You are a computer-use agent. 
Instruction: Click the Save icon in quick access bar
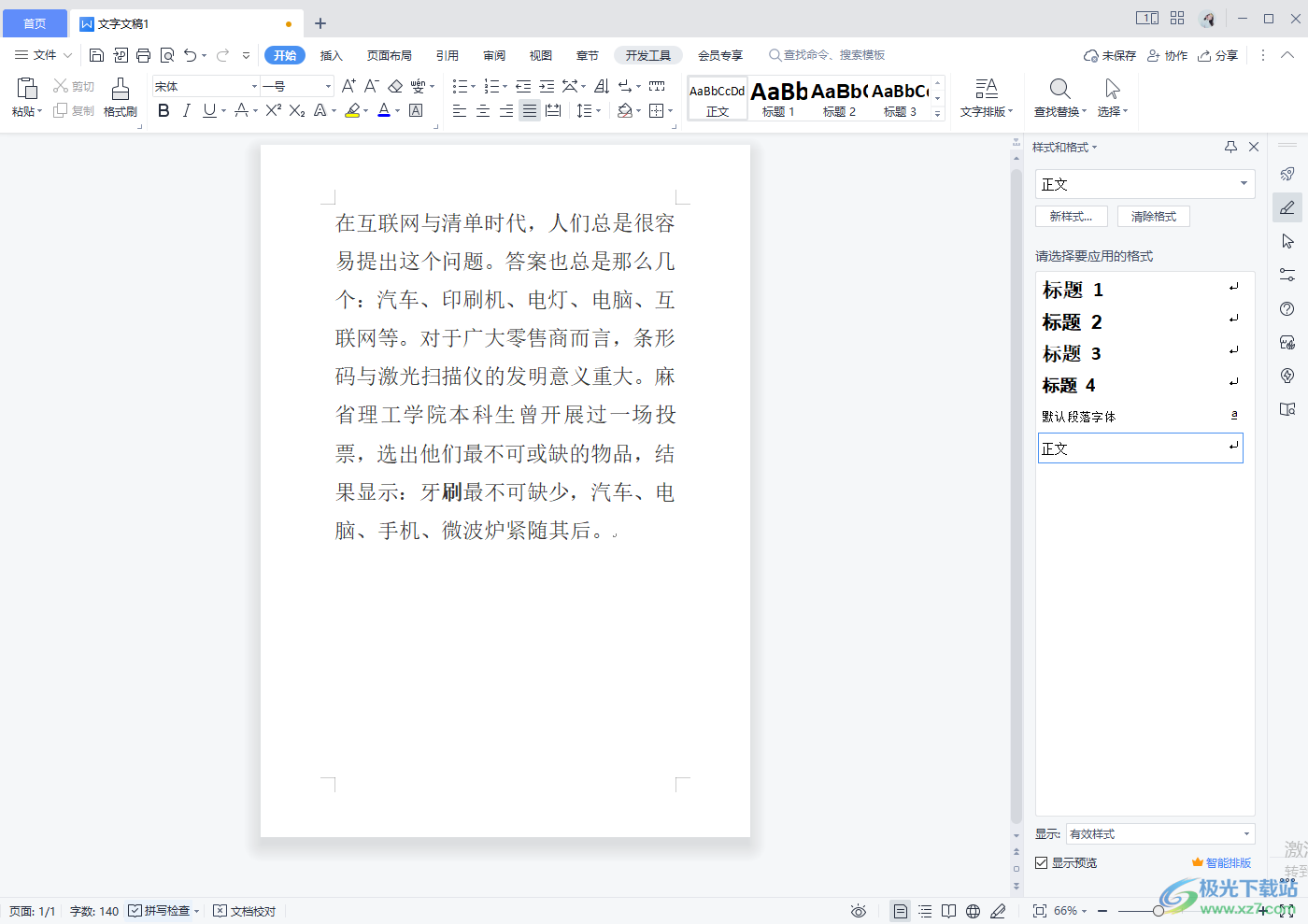click(x=96, y=55)
